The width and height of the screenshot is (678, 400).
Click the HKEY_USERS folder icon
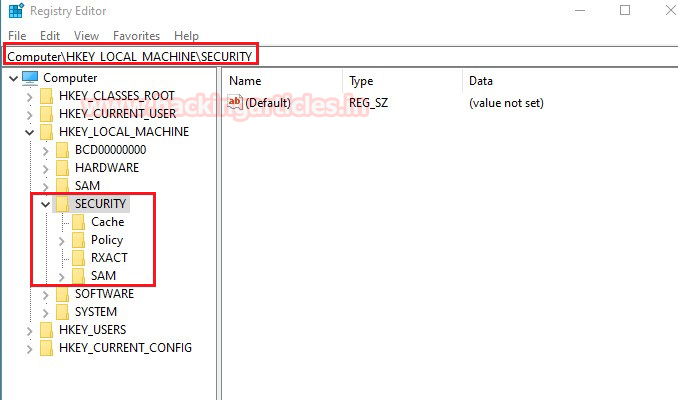point(46,330)
